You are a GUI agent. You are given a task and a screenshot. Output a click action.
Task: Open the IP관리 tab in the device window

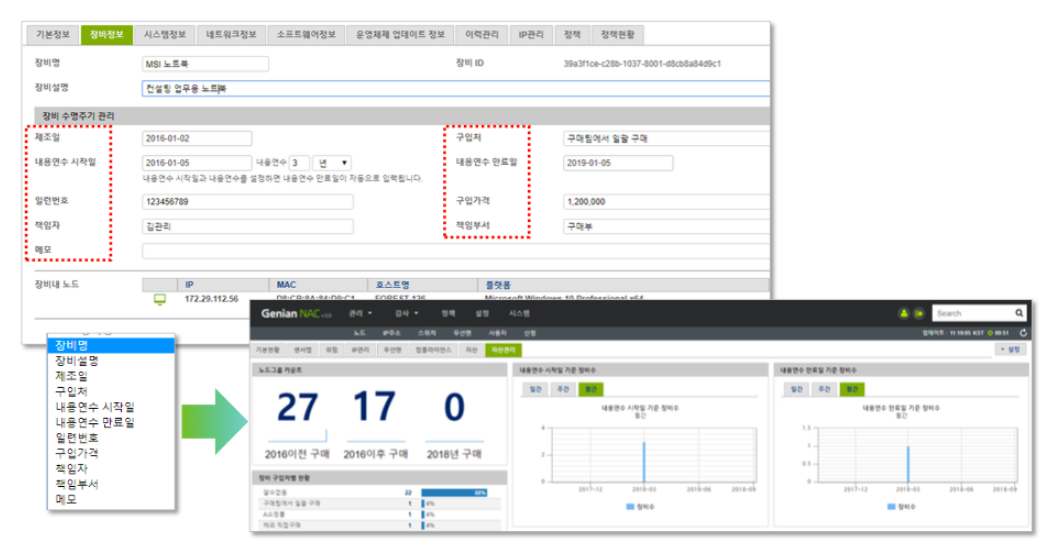pos(531,34)
